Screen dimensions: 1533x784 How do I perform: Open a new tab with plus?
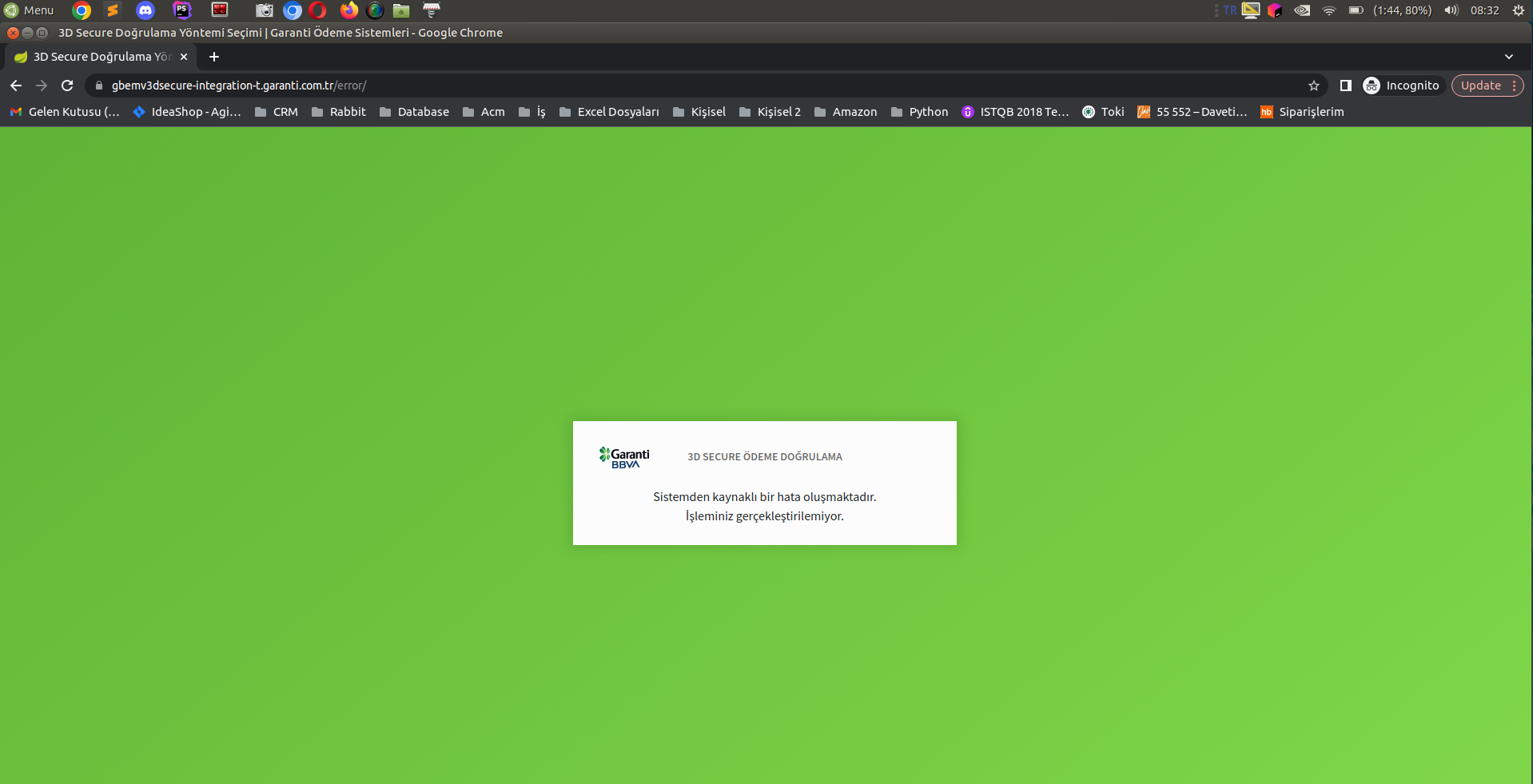[213, 57]
